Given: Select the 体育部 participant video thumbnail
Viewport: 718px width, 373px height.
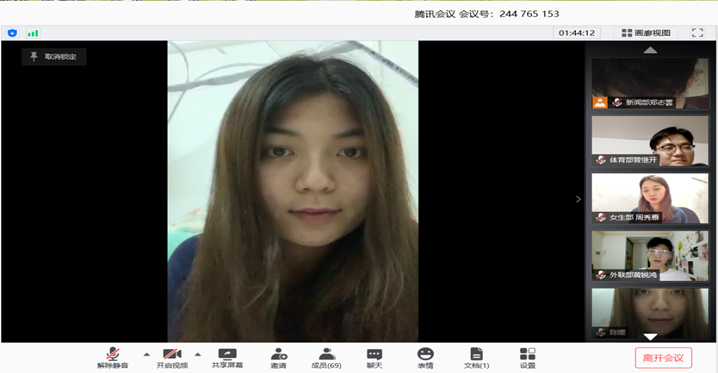Looking at the screenshot, I should click(650, 141).
